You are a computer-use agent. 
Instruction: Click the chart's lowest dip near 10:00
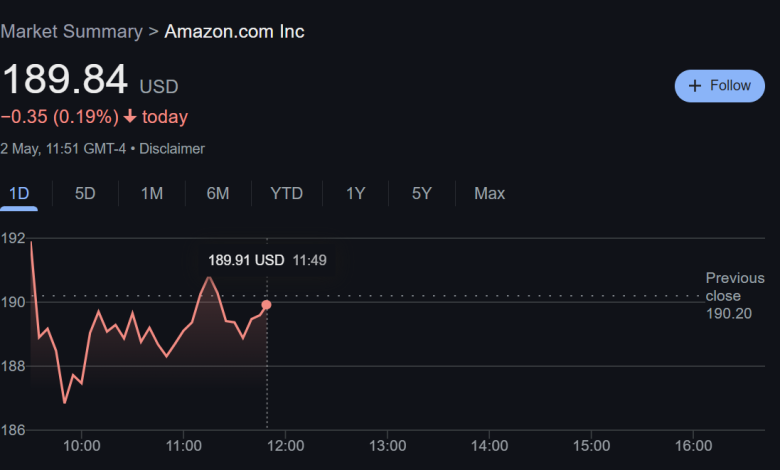pos(65,402)
